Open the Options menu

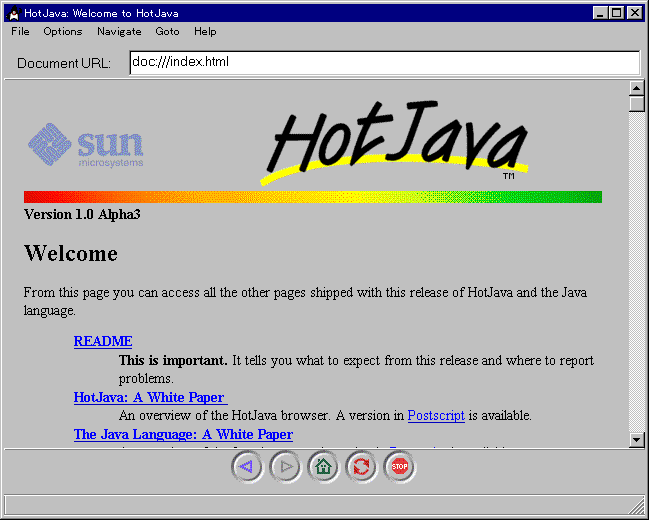pos(63,31)
